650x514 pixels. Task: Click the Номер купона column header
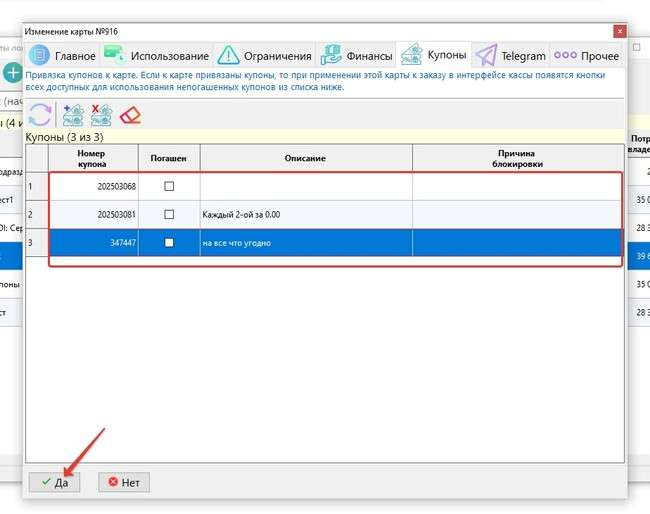coord(91,158)
